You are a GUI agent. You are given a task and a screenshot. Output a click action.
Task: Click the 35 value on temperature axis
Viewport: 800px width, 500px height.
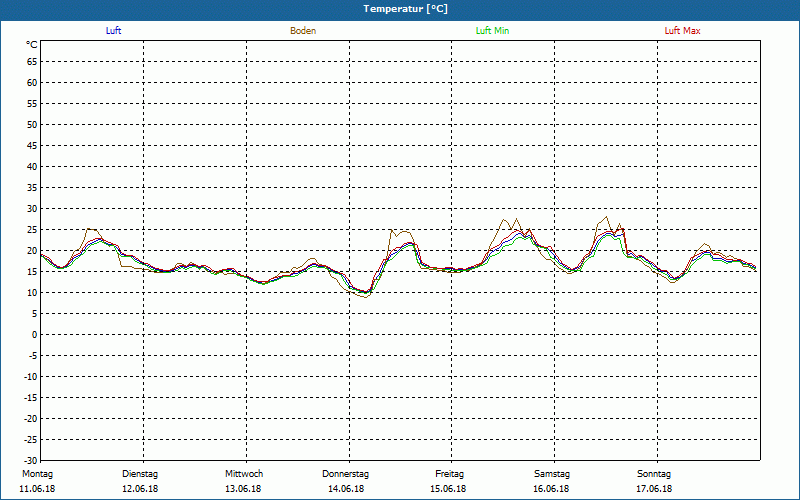pyautogui.click(x=32, y=188)
